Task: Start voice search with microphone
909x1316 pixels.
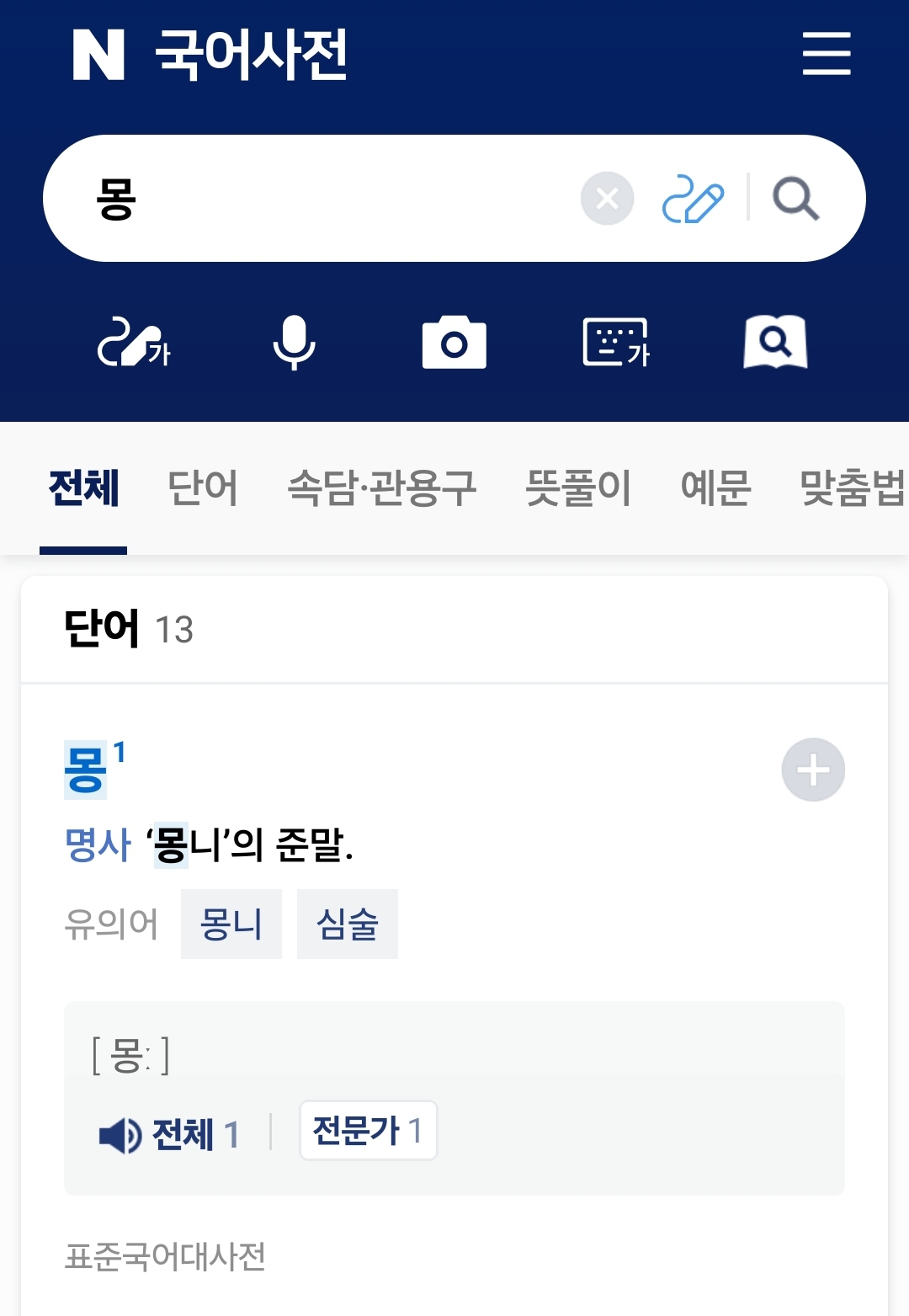Action: [294, 343]
